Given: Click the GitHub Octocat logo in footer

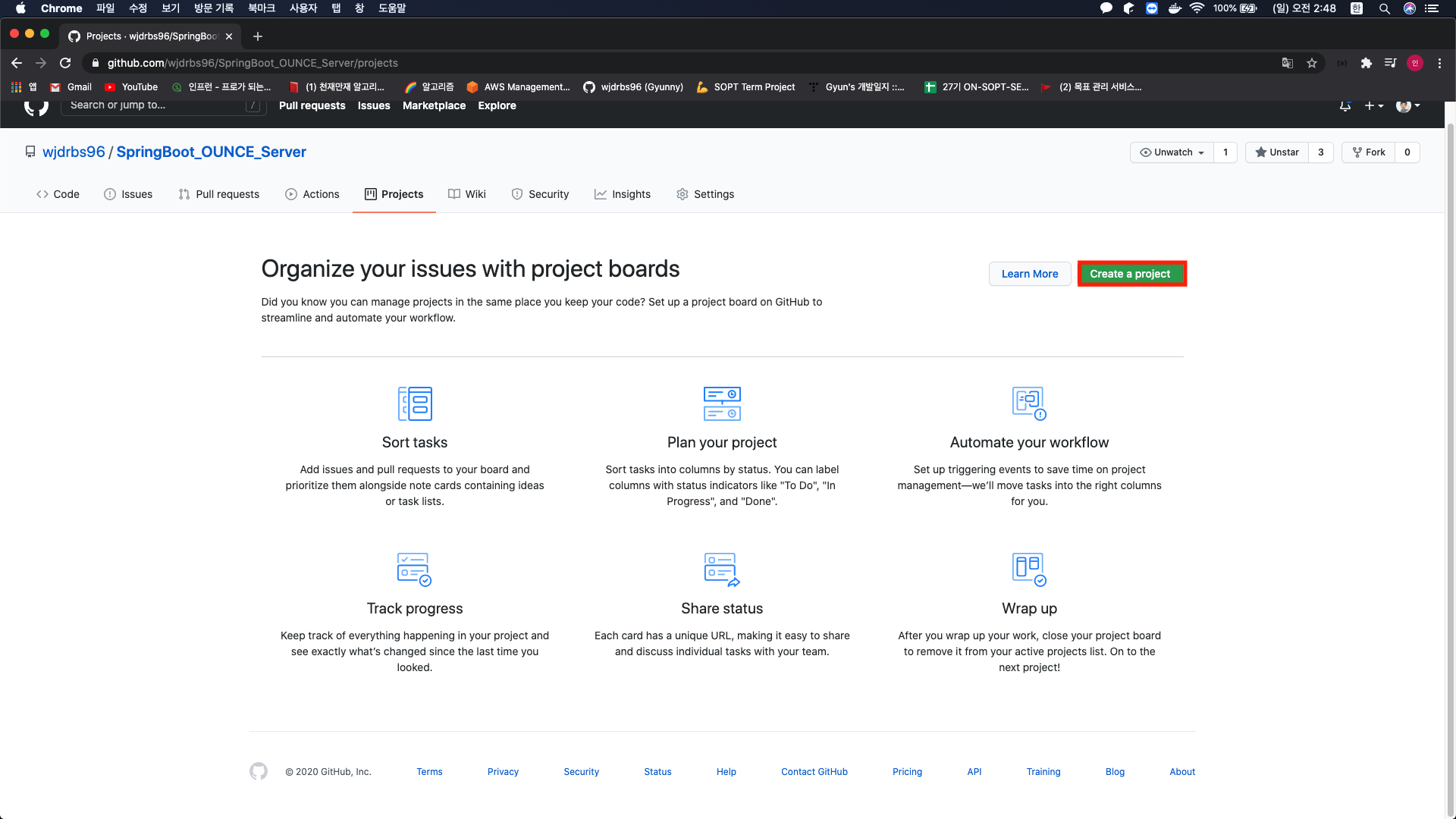Looking at the screenshot, I should point(259,771).
